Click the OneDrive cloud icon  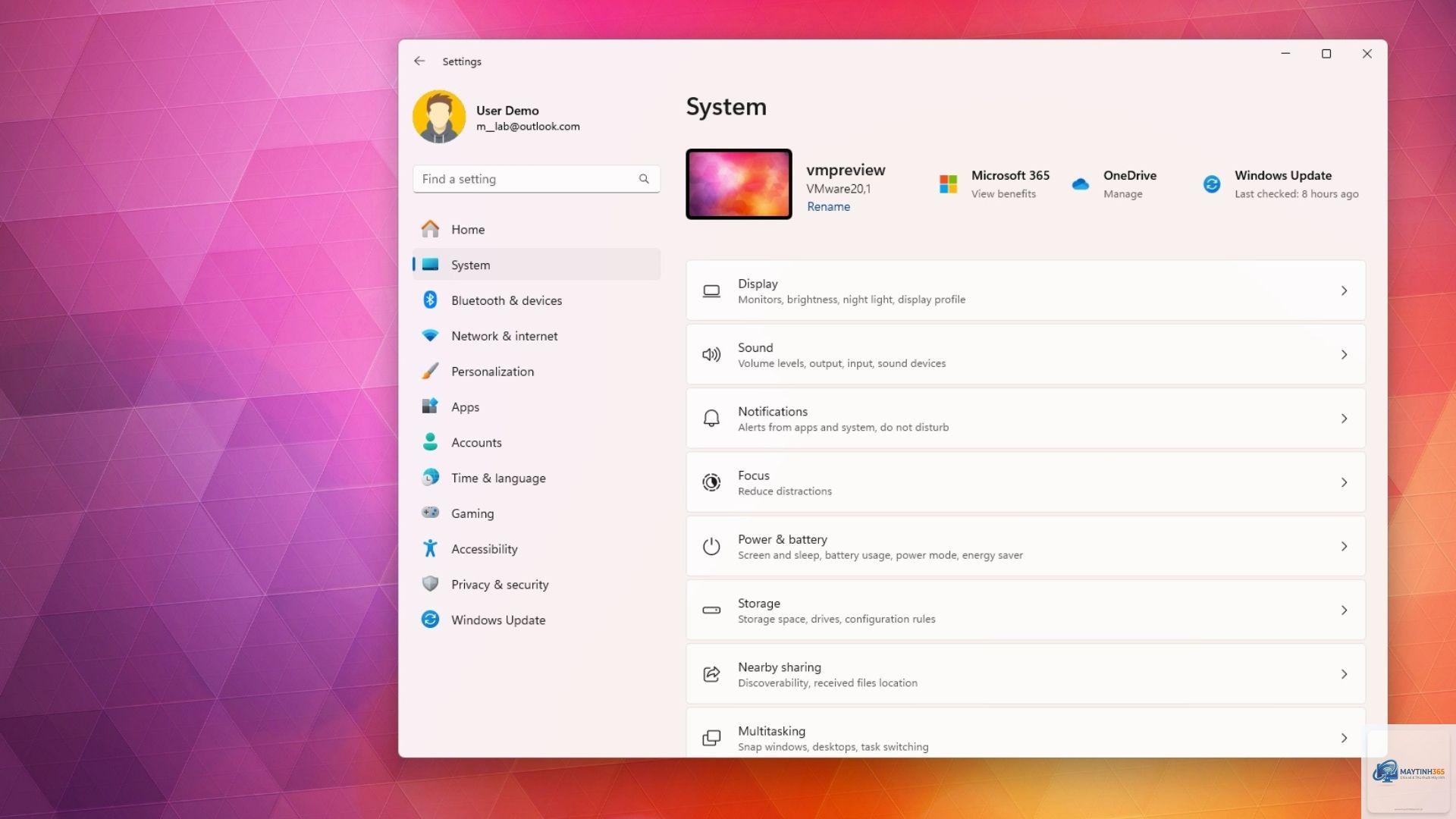tap(1081, 184)
